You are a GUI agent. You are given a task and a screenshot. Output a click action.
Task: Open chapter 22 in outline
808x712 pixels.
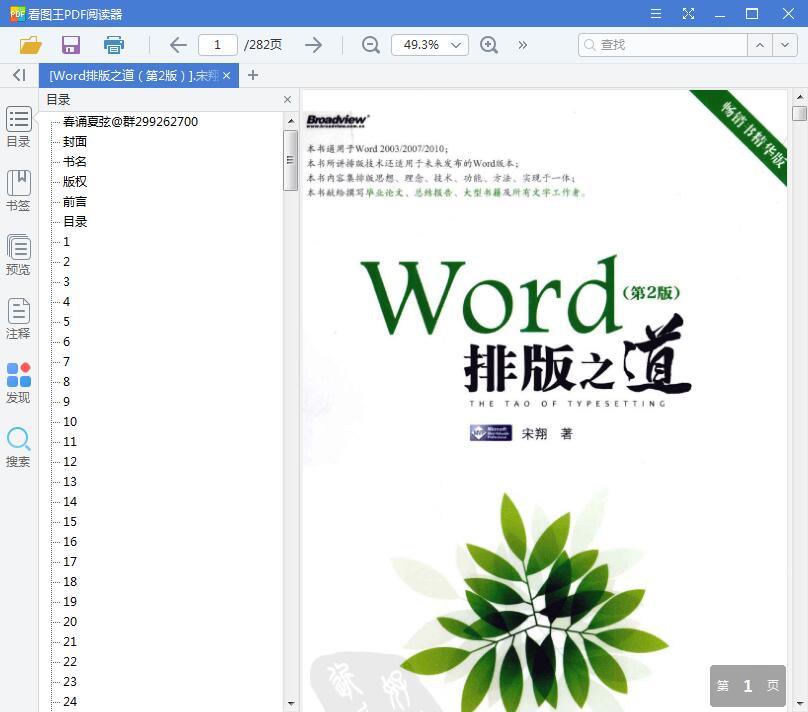(70, 662)
